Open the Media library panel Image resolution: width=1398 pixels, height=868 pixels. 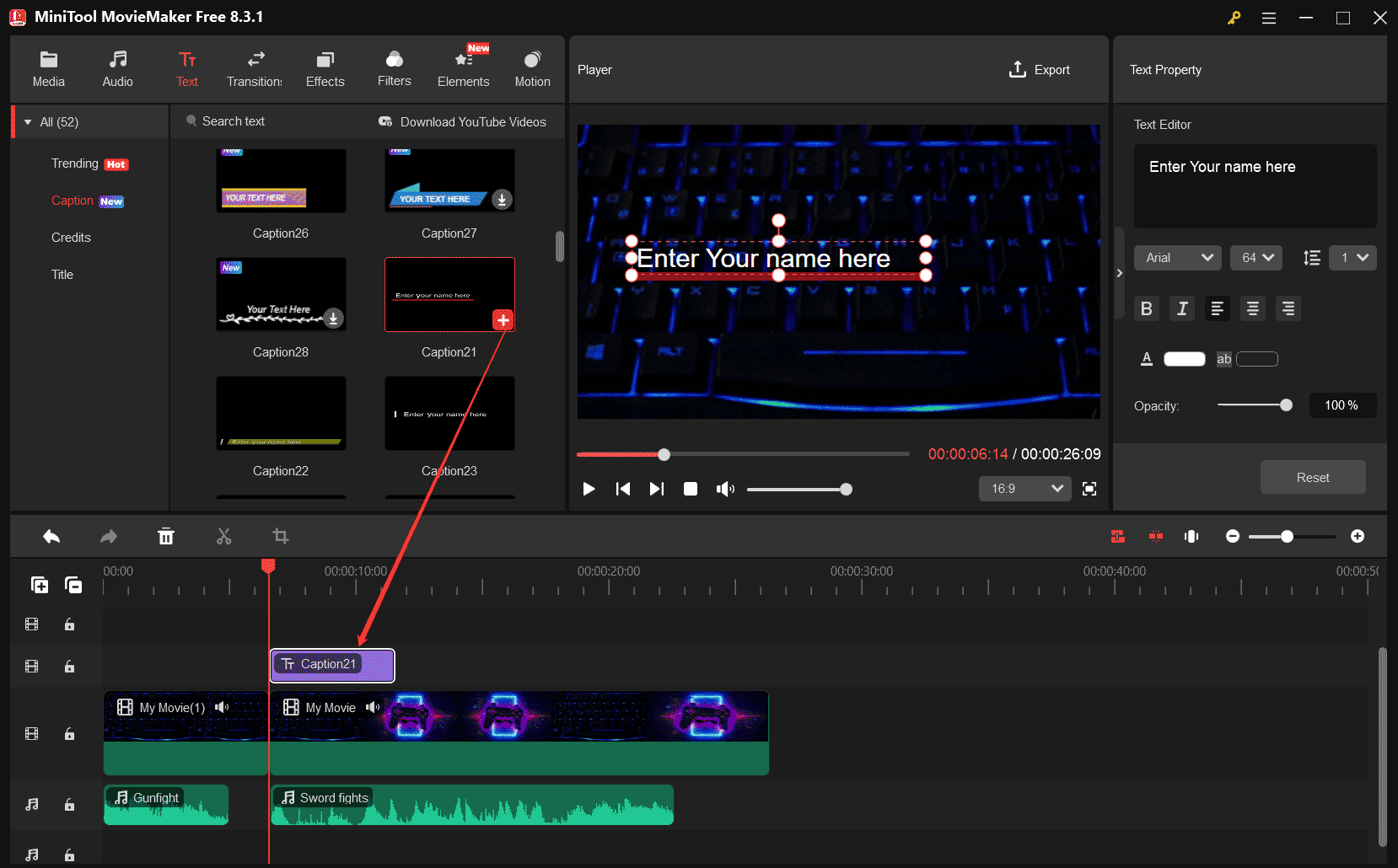[48, 67]
